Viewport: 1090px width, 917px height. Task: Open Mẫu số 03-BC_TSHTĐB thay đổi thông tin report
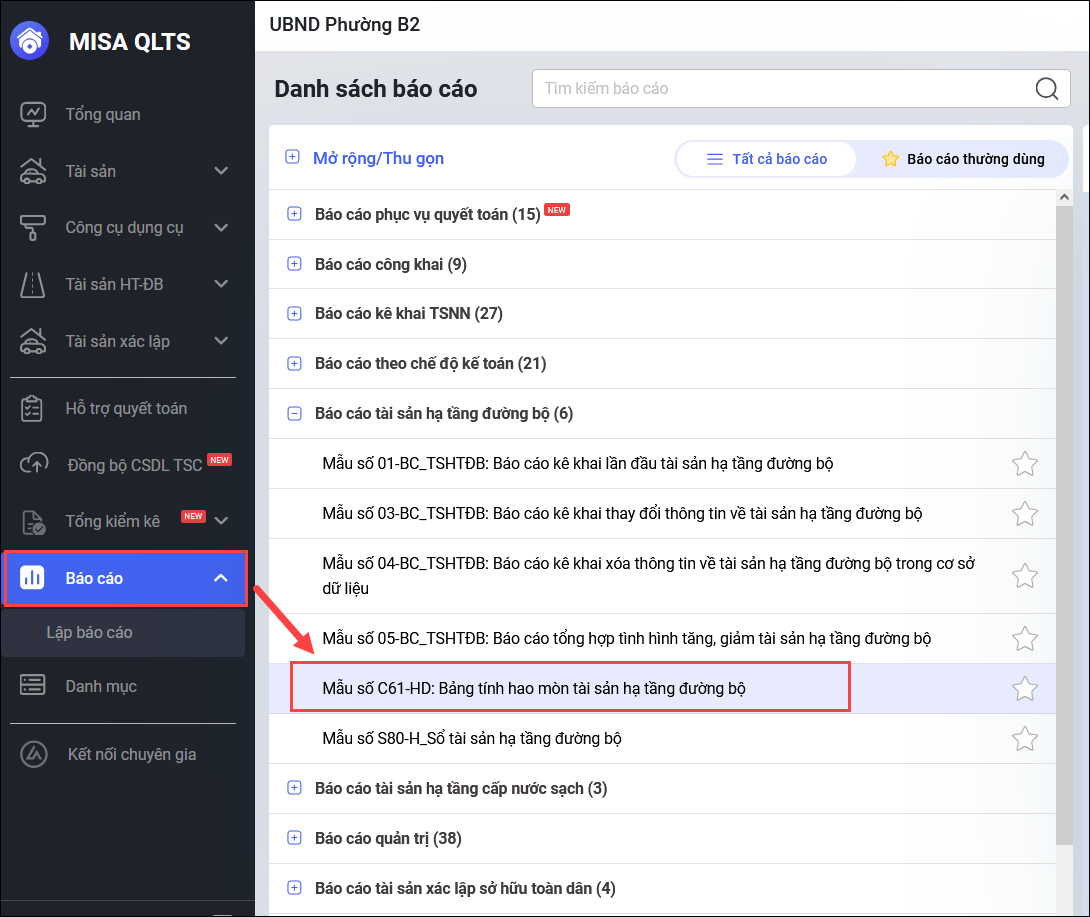(x=622, y=514)
